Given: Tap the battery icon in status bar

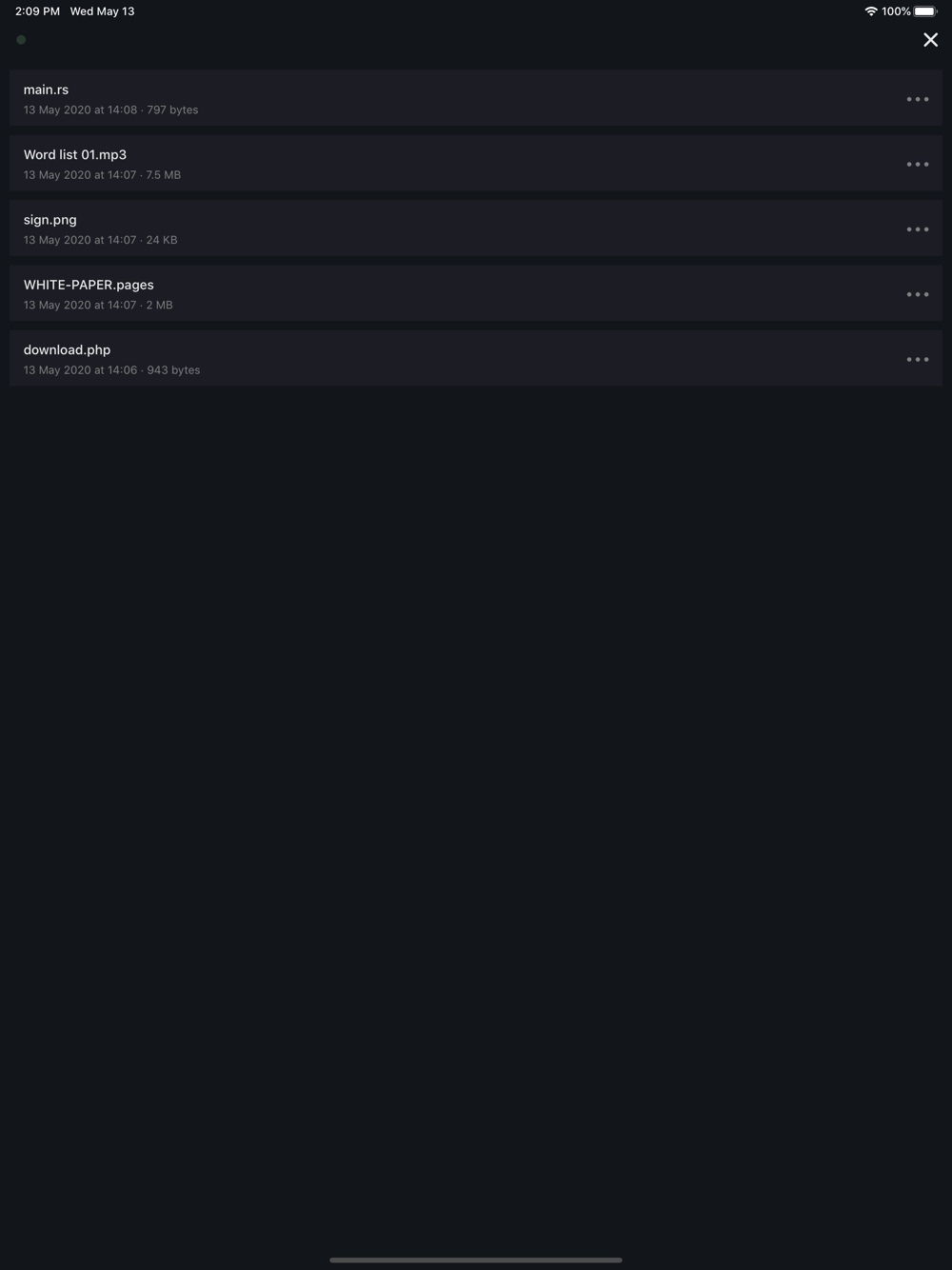Looking at the screenshot, I should click(x=925, y=11).
